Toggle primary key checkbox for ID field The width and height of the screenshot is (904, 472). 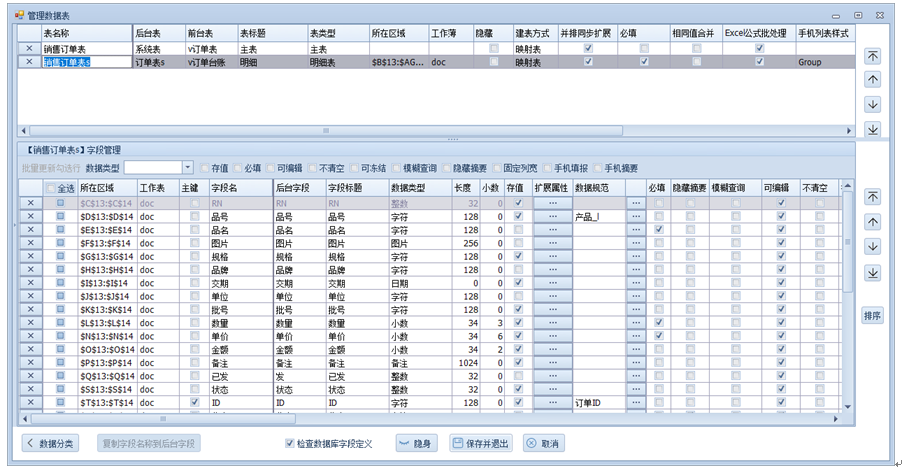pos(195,402)
